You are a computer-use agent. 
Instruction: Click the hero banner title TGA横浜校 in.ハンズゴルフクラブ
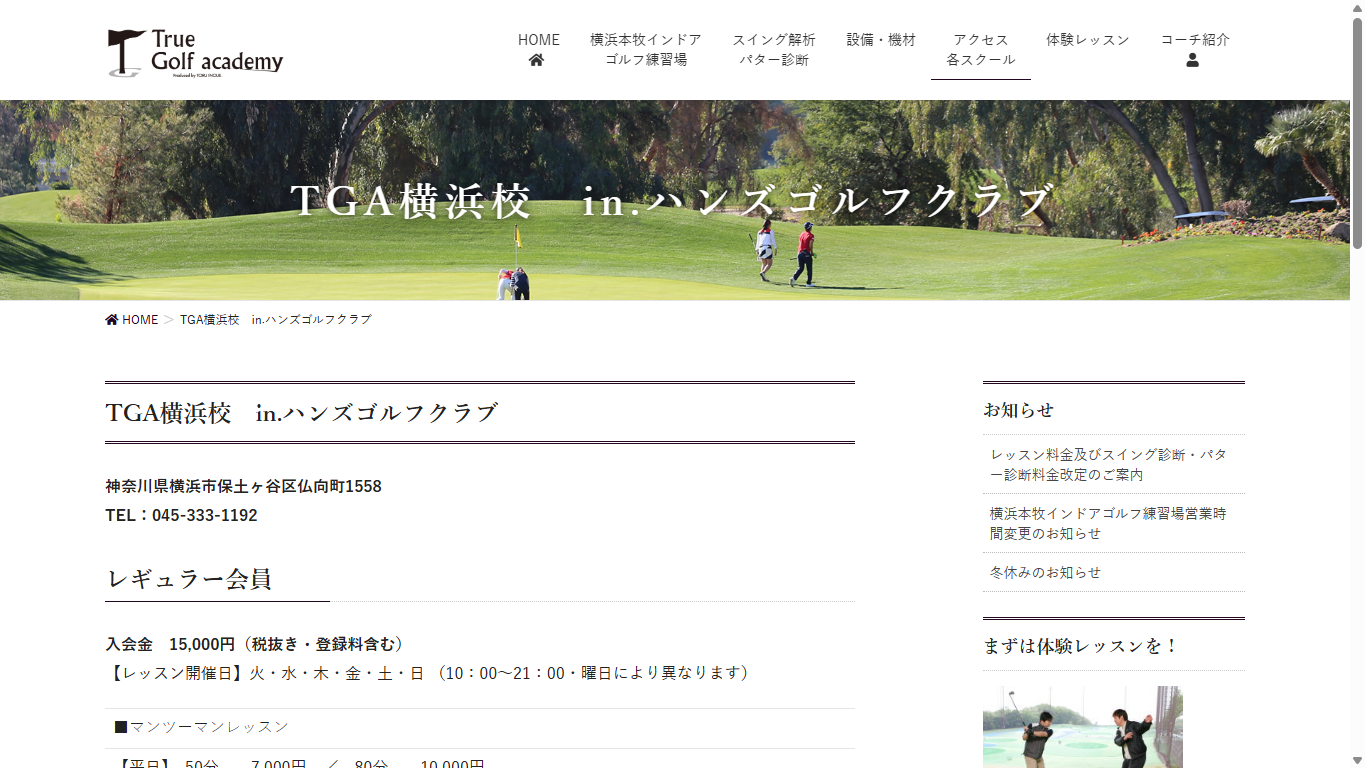coord(671,201)
